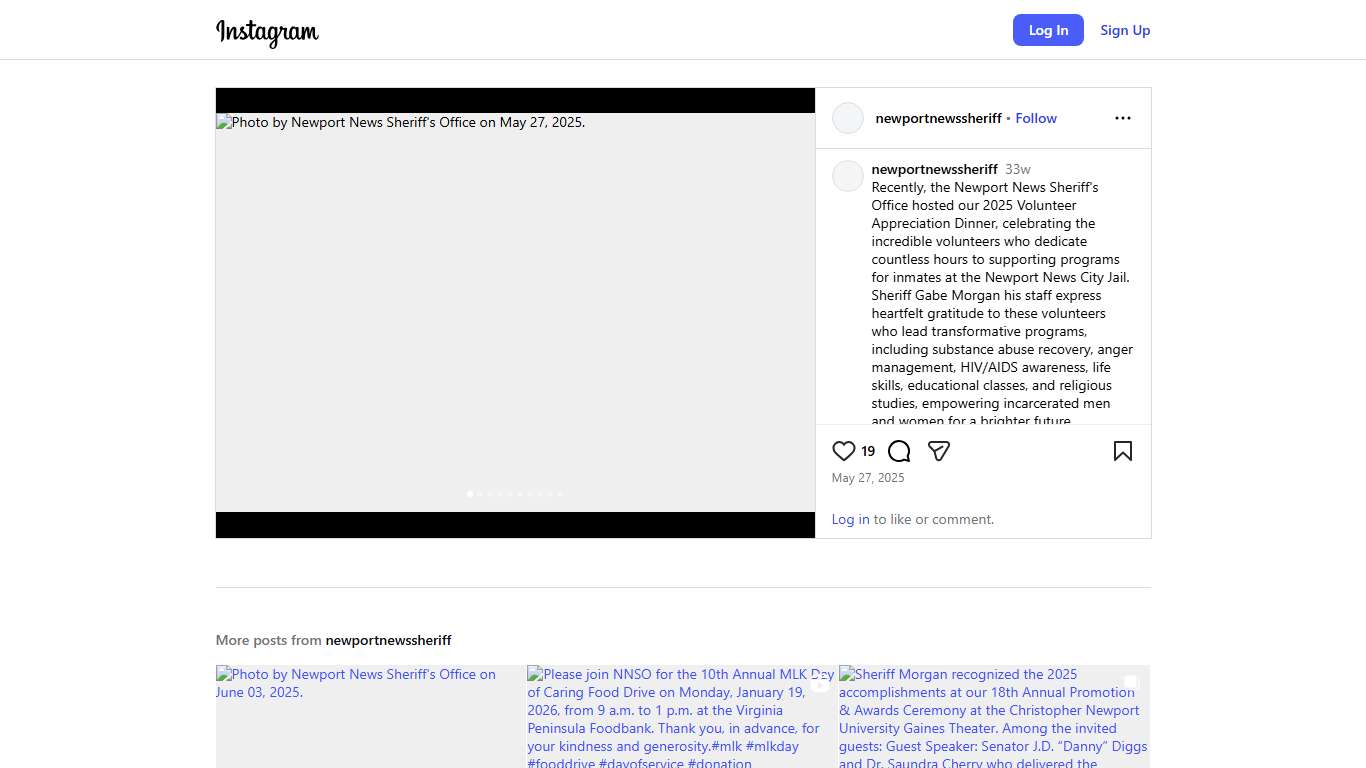
Task: Open the MLK Day food drive post thumbnail
Action: point(681,716)
